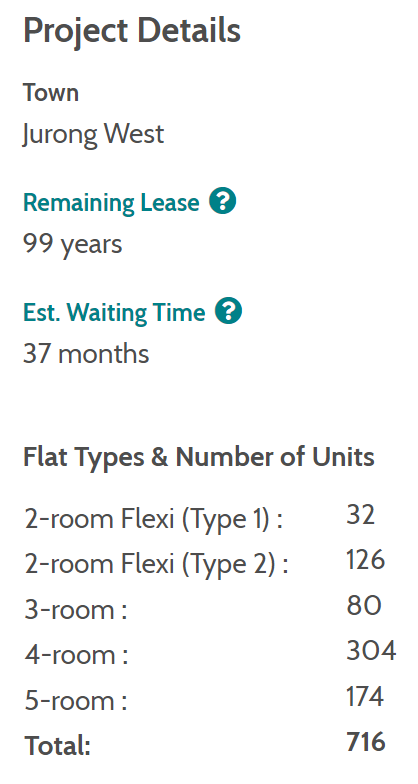The width and height of the screenshot is (418, 784).
Task: Click the 4-room flat type label
Action: (x=76, y=654)
